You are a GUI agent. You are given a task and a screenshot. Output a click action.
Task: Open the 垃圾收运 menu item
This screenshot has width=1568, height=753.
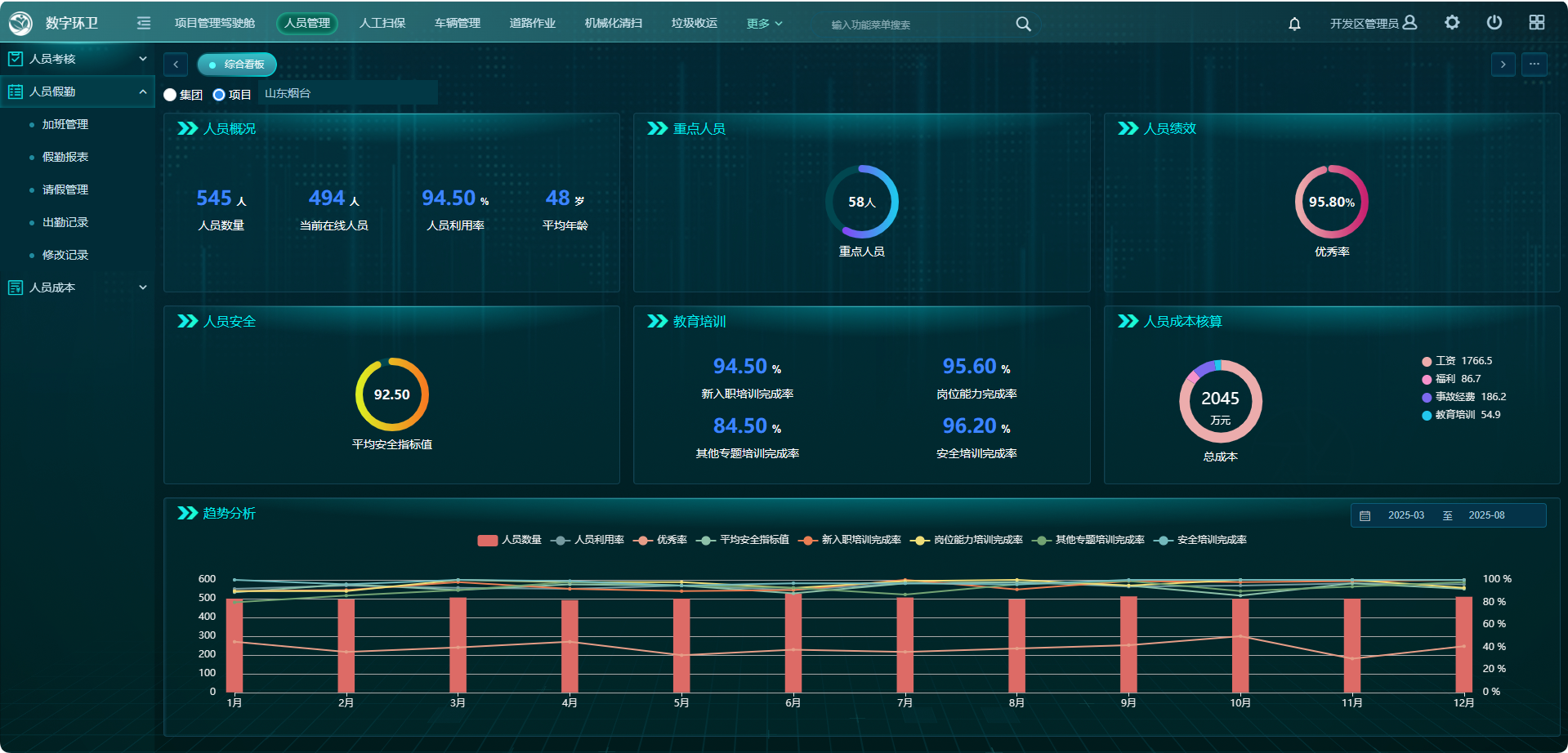click(694, 23)
